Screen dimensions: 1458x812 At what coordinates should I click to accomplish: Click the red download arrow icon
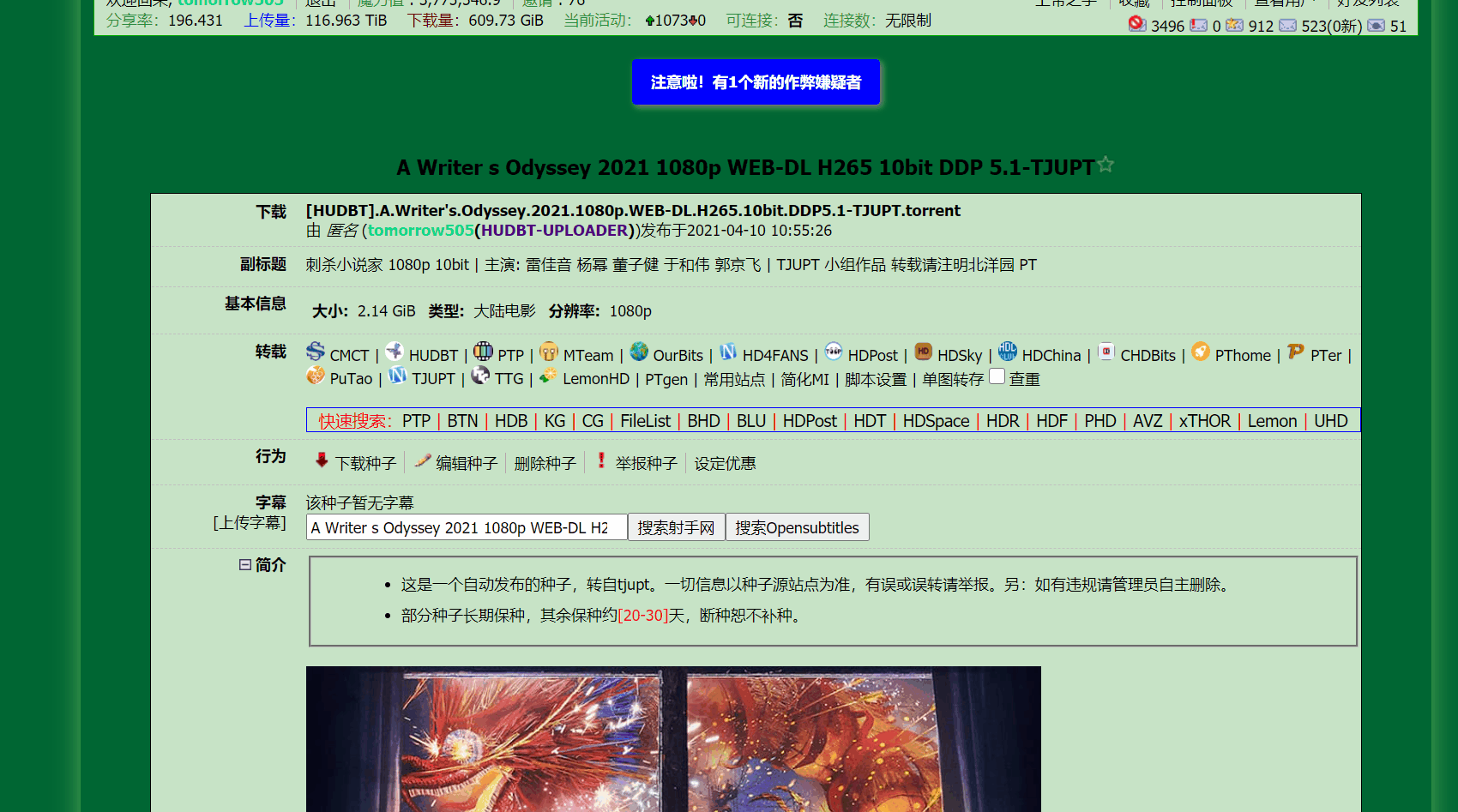[322, 460]
